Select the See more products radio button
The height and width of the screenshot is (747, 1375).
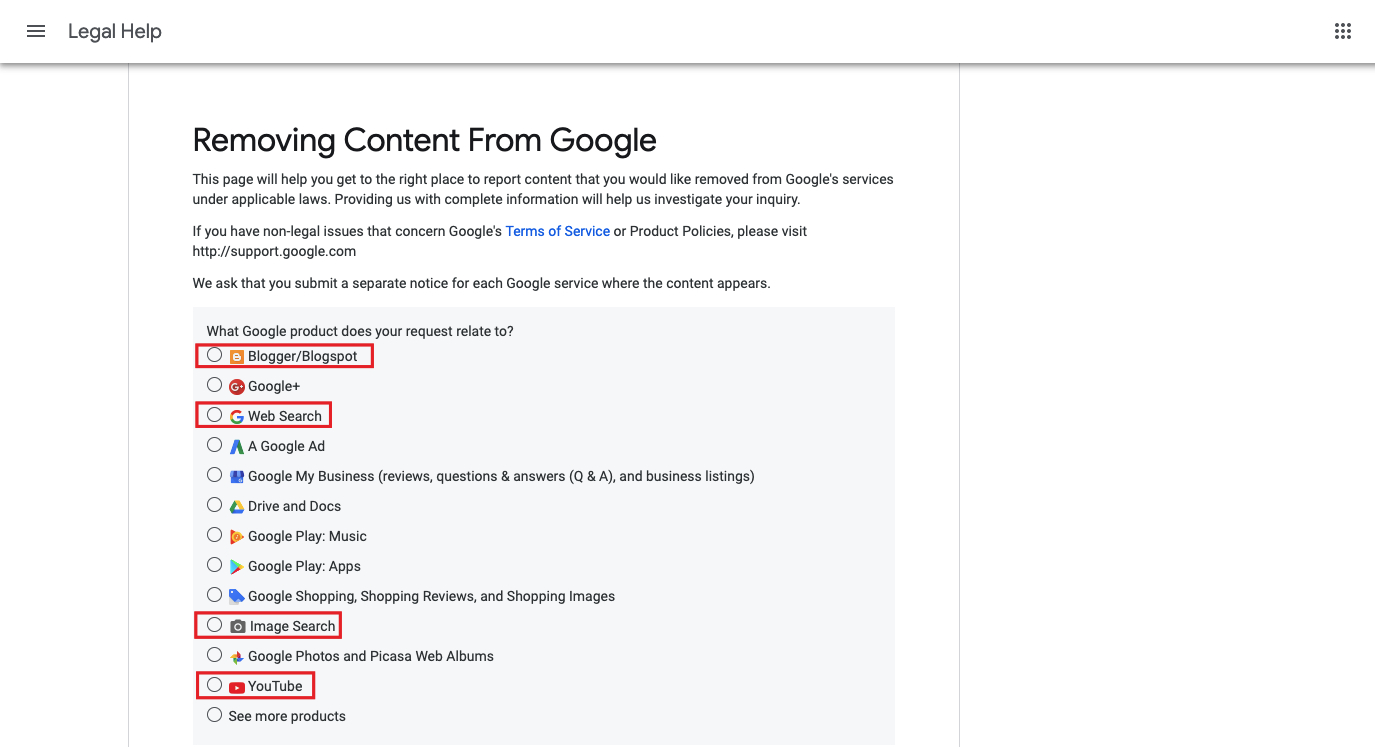click(x=214, y=715)
